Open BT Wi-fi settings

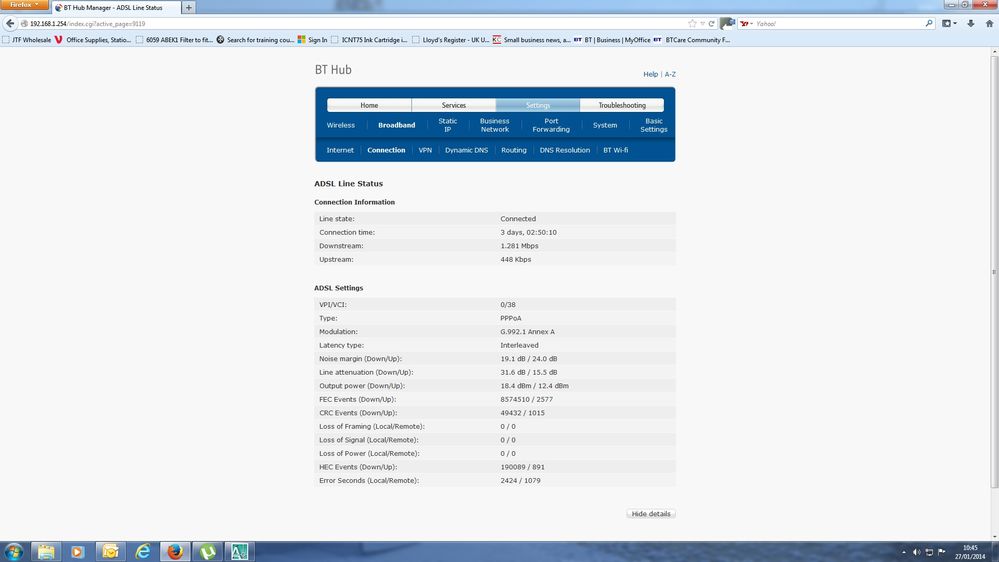click(615, 150)
